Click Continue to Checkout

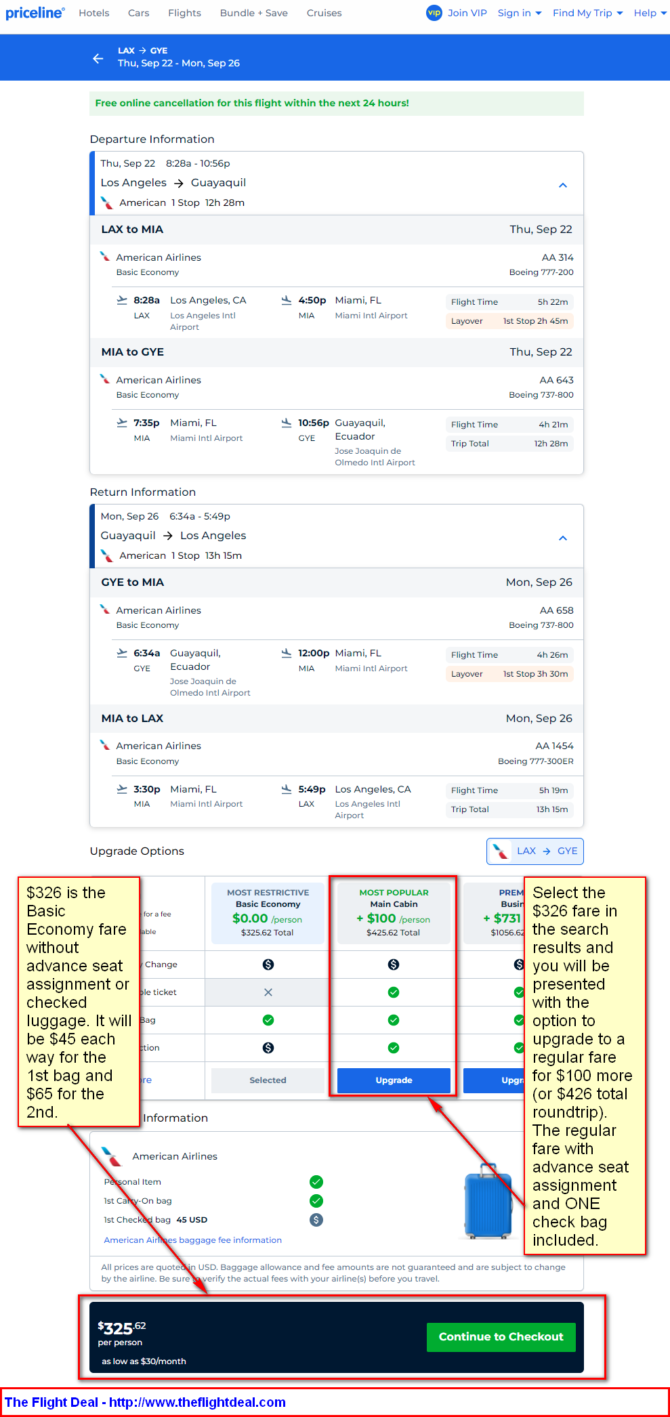(x=501, y=1336)
